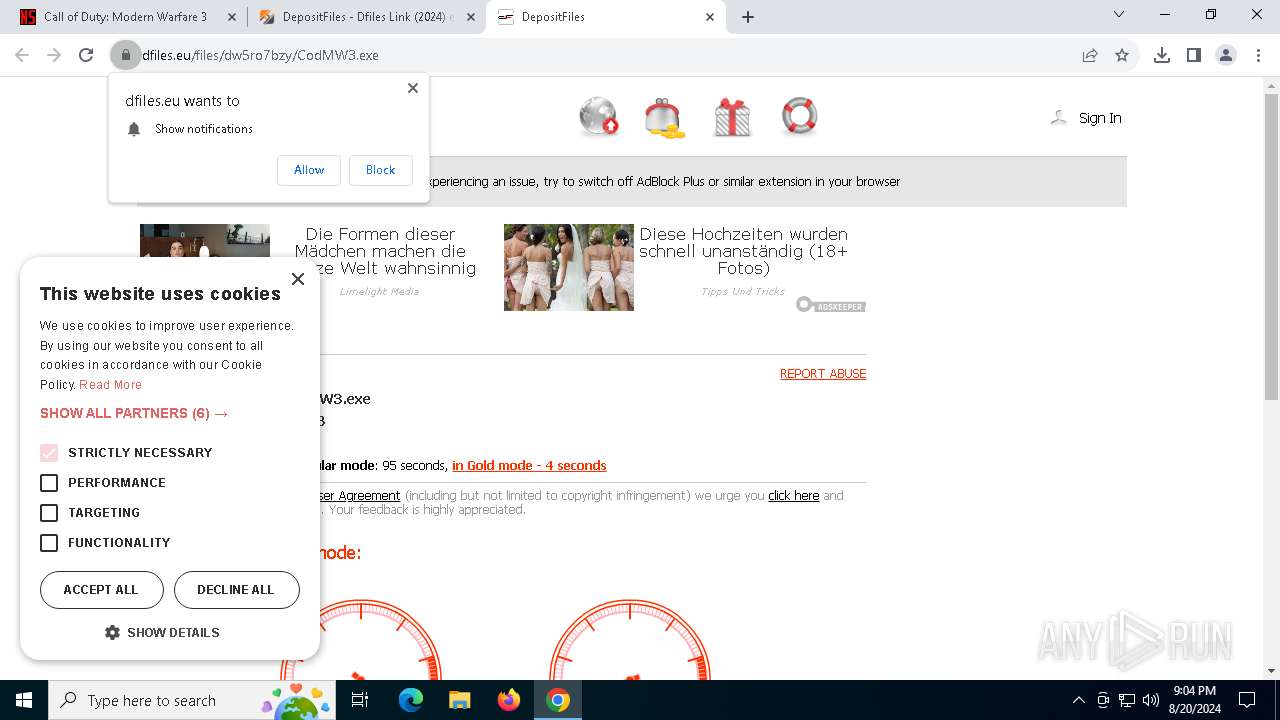The width and height of the screenshot is (1280, 720).
Task: Expand Show All Partners (6)
Action: coord(134,413)
